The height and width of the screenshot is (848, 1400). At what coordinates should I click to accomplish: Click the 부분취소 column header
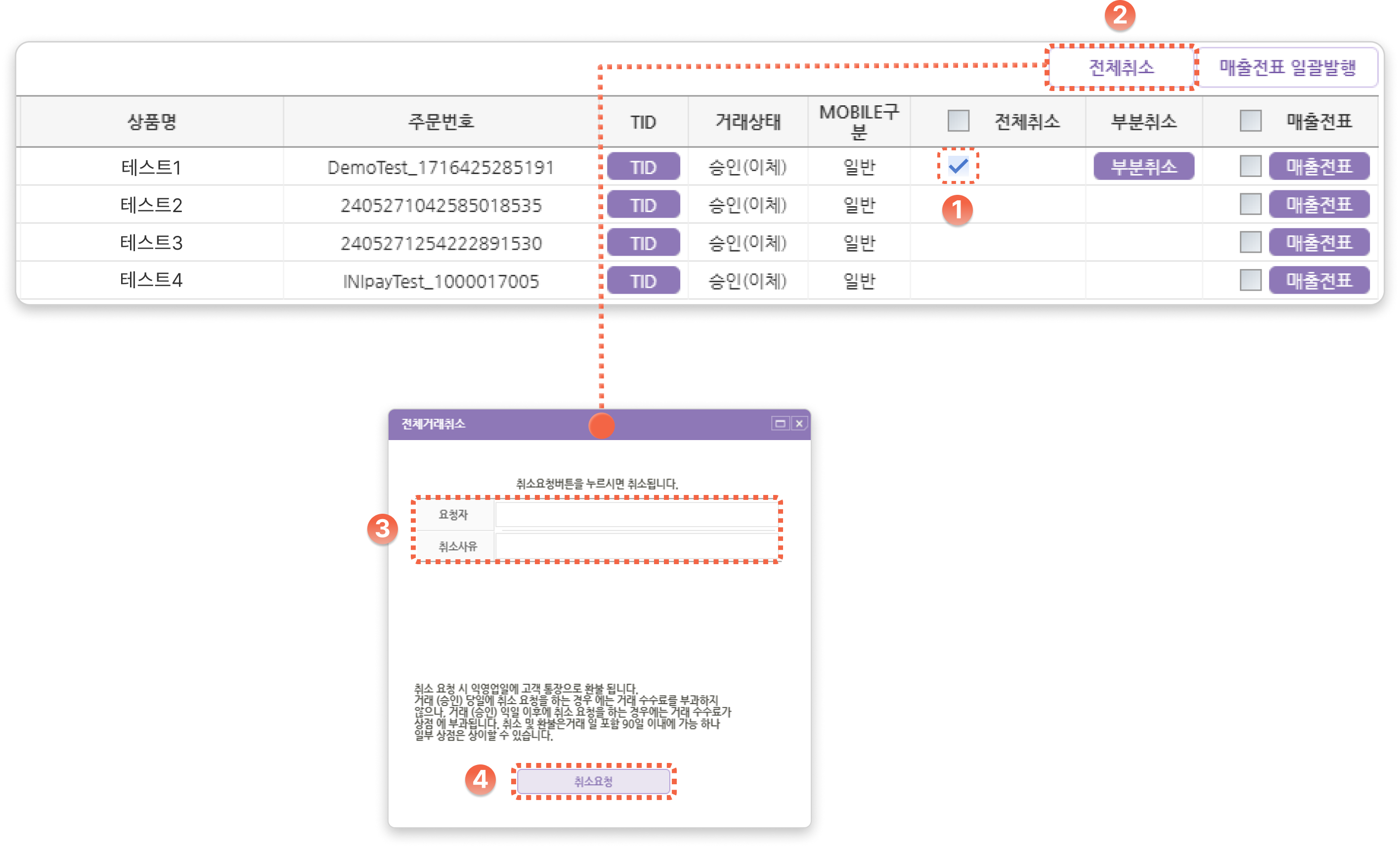(1144, 122)
